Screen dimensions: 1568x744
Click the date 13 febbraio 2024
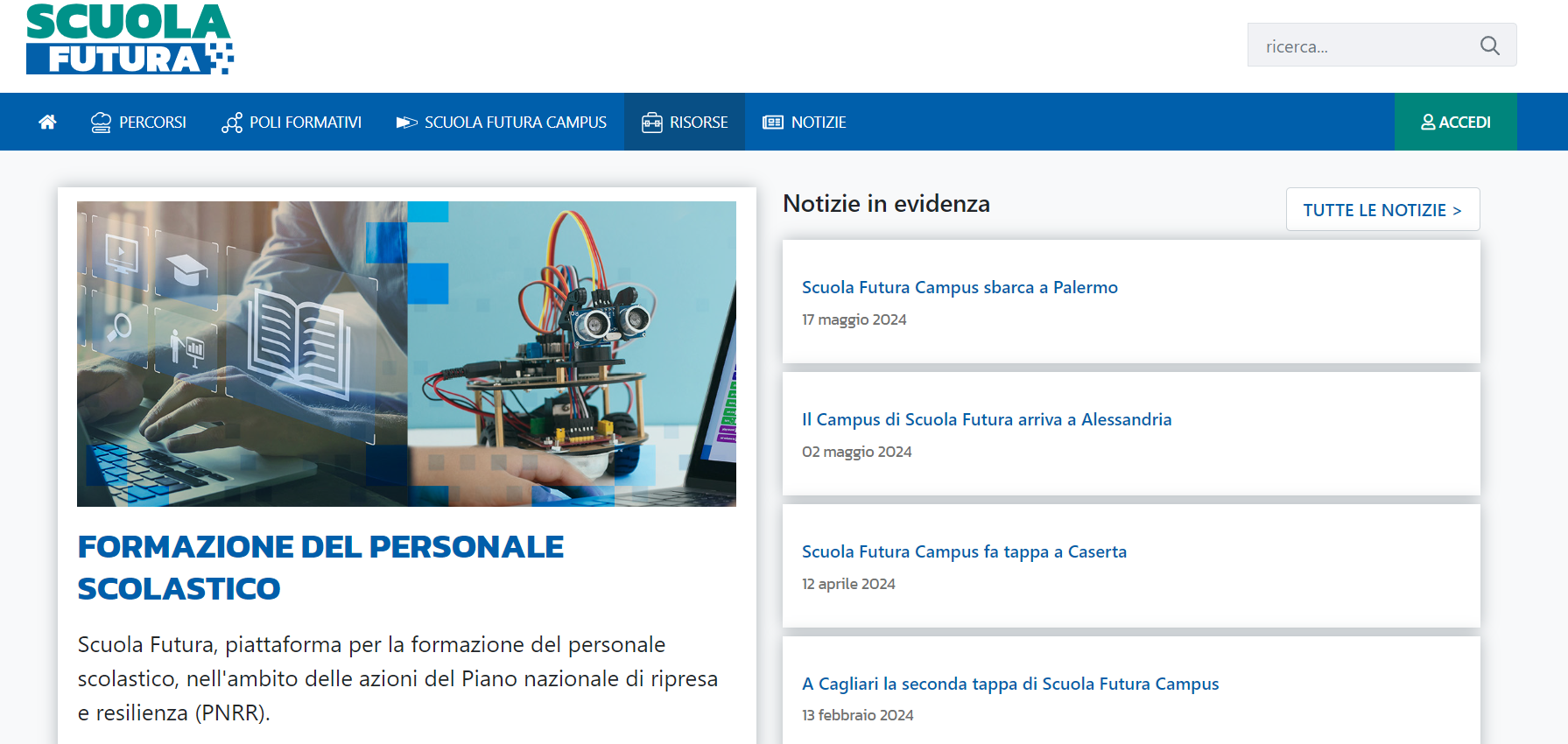coord(857,715)
